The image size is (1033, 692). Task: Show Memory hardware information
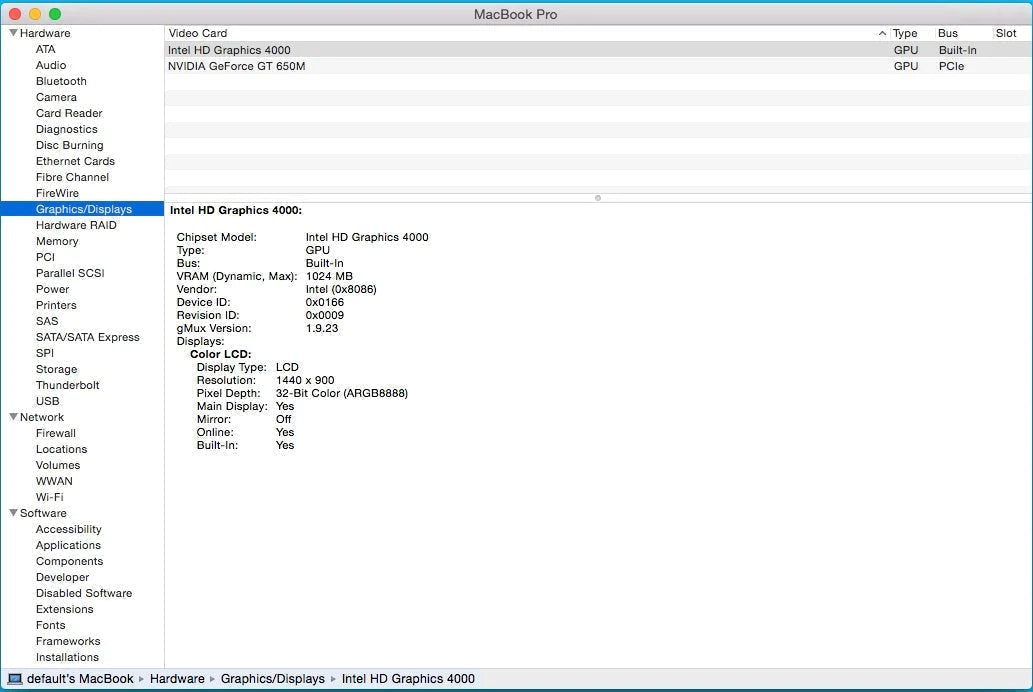click(57, 241)
